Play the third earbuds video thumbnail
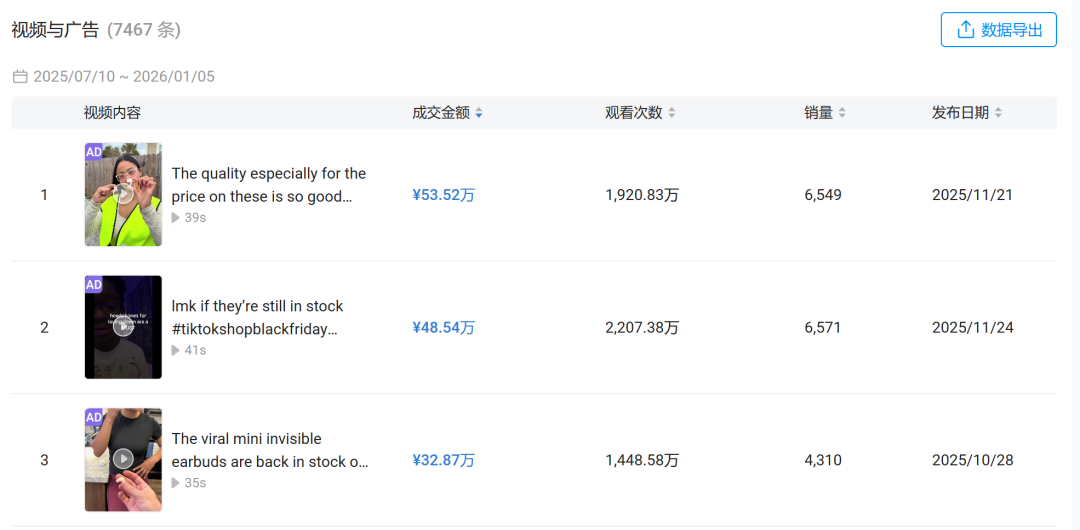Screen dimensions: 1080x530 [123, 459]
